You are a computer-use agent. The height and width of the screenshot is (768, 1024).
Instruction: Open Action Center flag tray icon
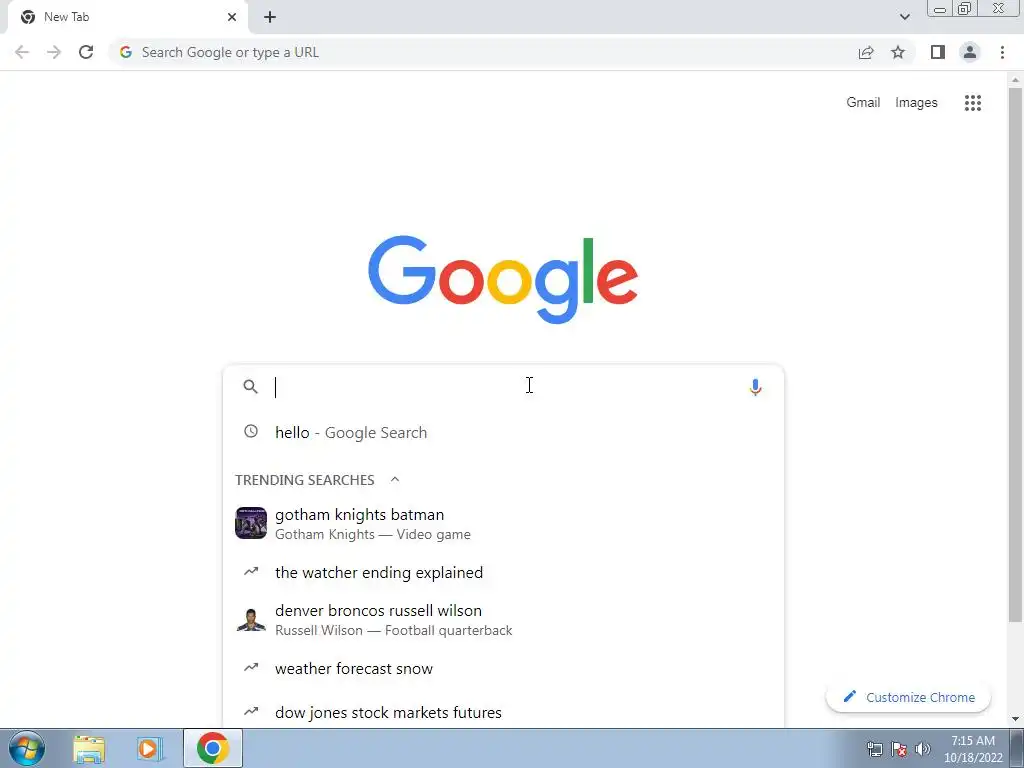[x=899, y=749]
